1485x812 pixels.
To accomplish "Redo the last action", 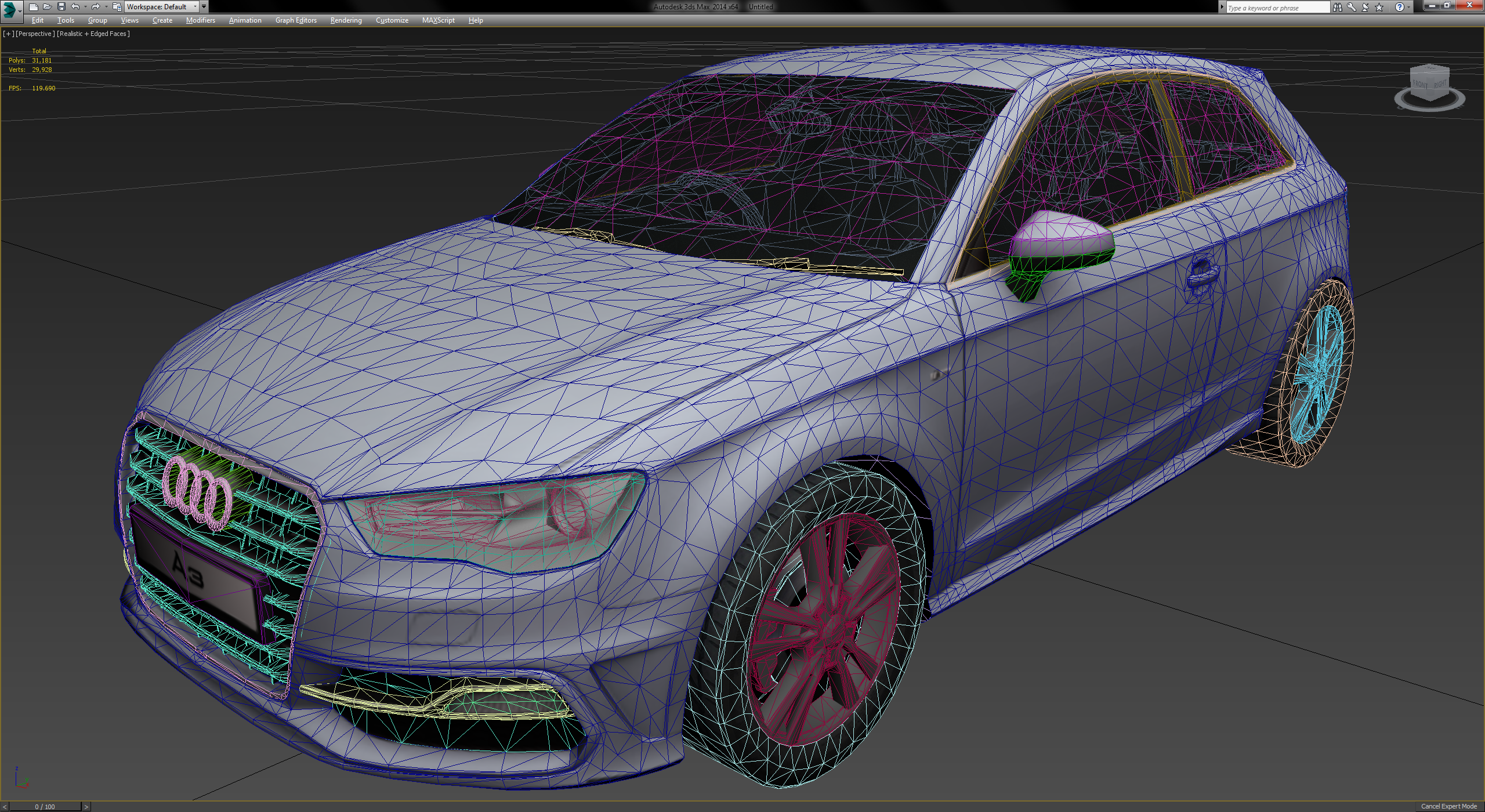I will [96, 7].
